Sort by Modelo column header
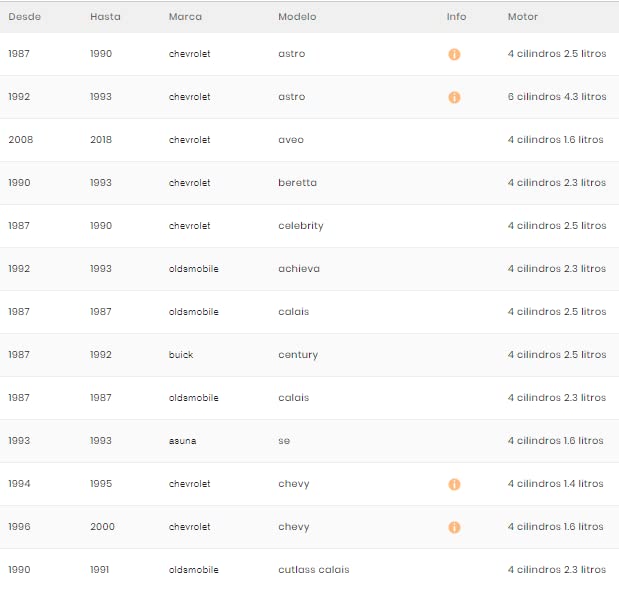Image resolution: width=619 pixels, height=589 pixels. tap(297, 17)
